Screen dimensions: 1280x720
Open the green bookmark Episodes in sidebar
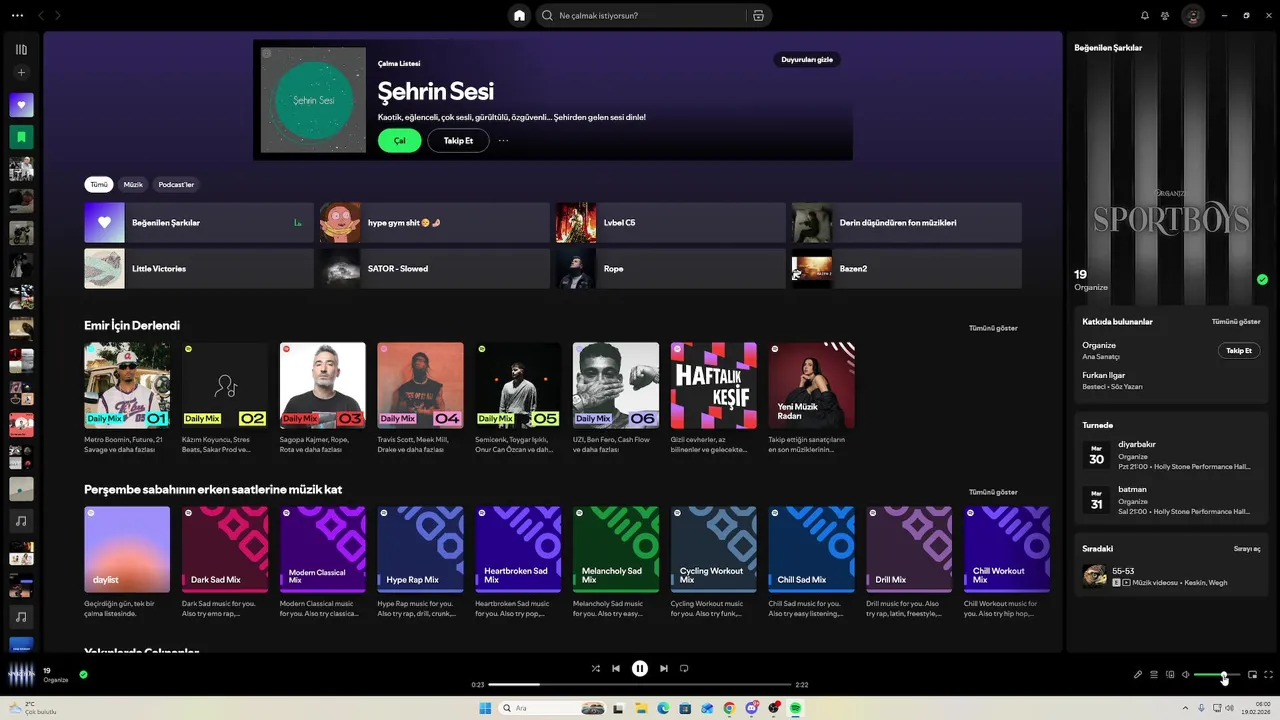tap(21, 136)
